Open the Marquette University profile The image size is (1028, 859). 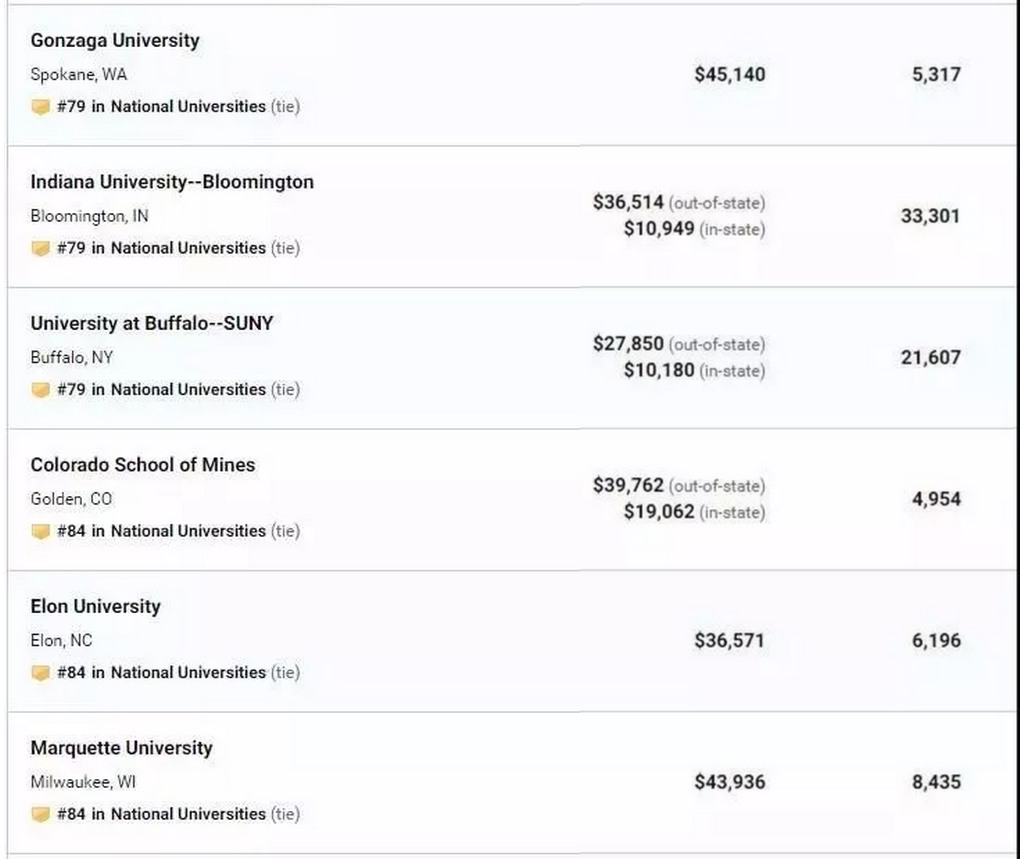click(121, 748)
